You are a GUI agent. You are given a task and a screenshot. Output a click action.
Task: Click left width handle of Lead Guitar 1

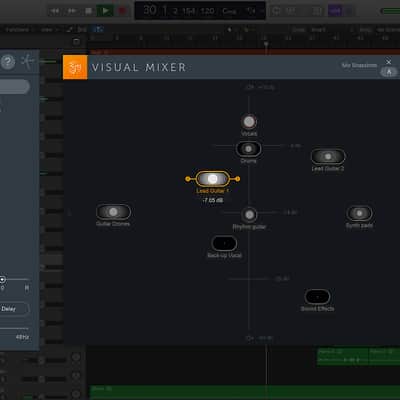pyautogui.click(x=188, y=179)
